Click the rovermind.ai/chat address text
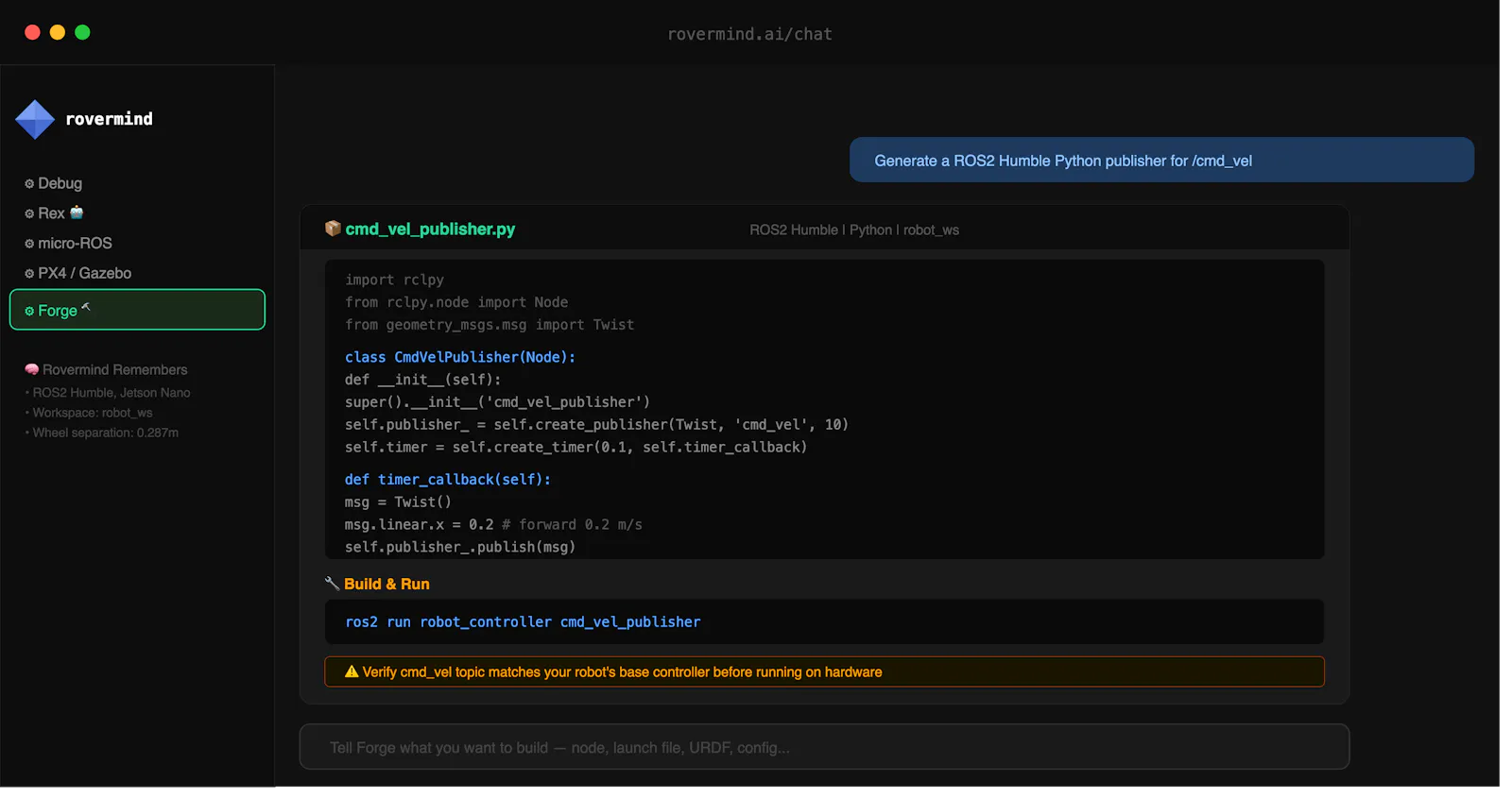Screen dimensions: 1512x799 point(749,34)
